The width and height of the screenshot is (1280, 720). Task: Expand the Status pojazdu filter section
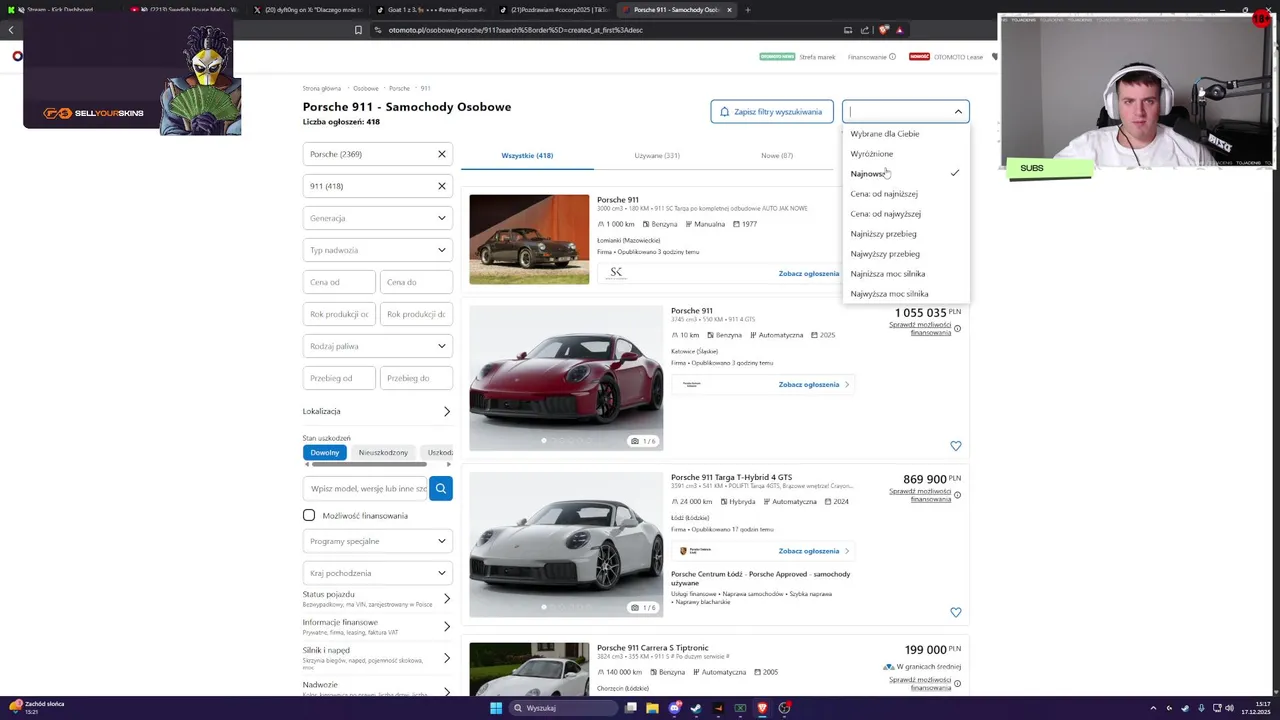pos(378,598)
